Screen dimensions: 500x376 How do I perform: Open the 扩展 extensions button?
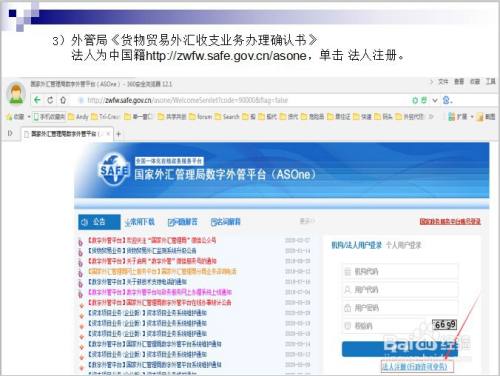(x=457, y=117)
